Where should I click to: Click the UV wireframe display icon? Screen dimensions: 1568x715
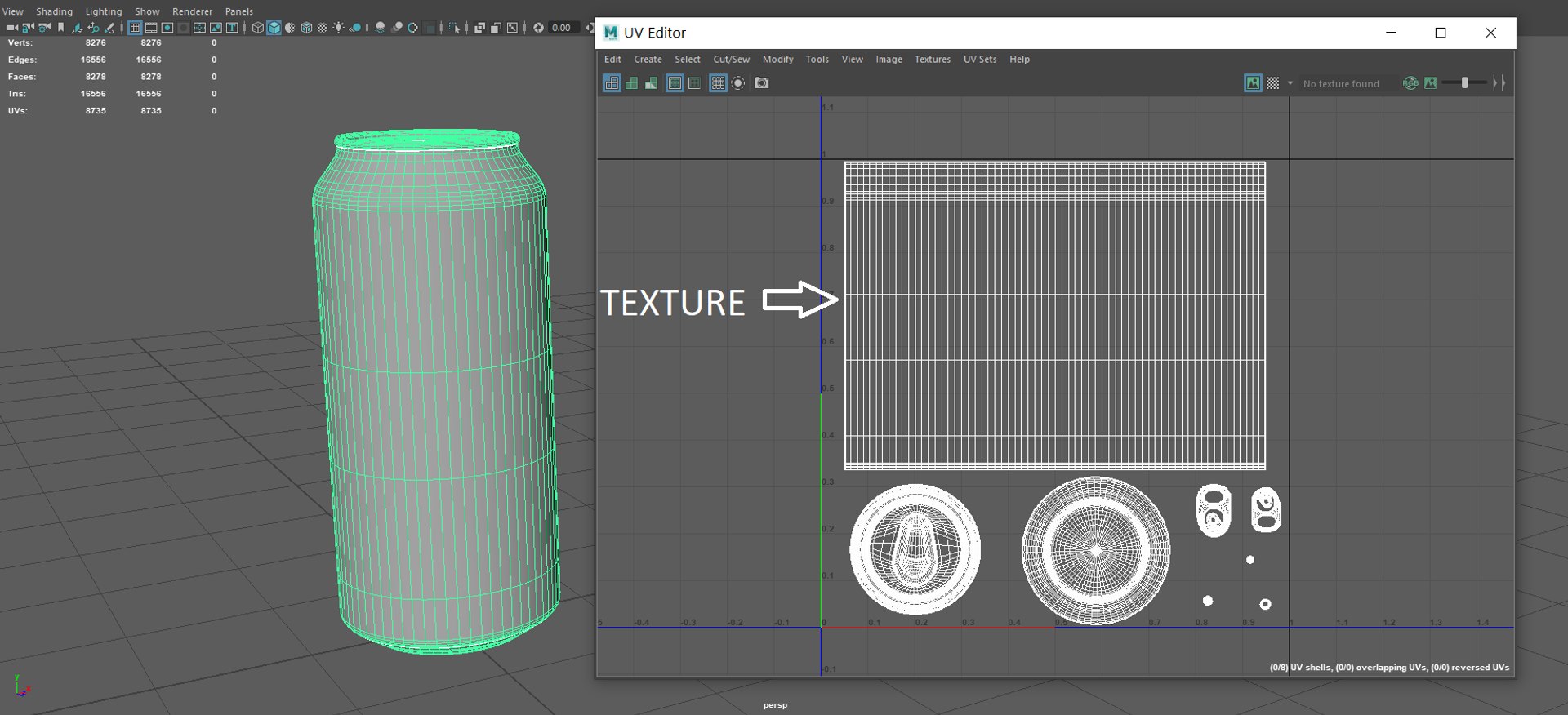(612, 83)
